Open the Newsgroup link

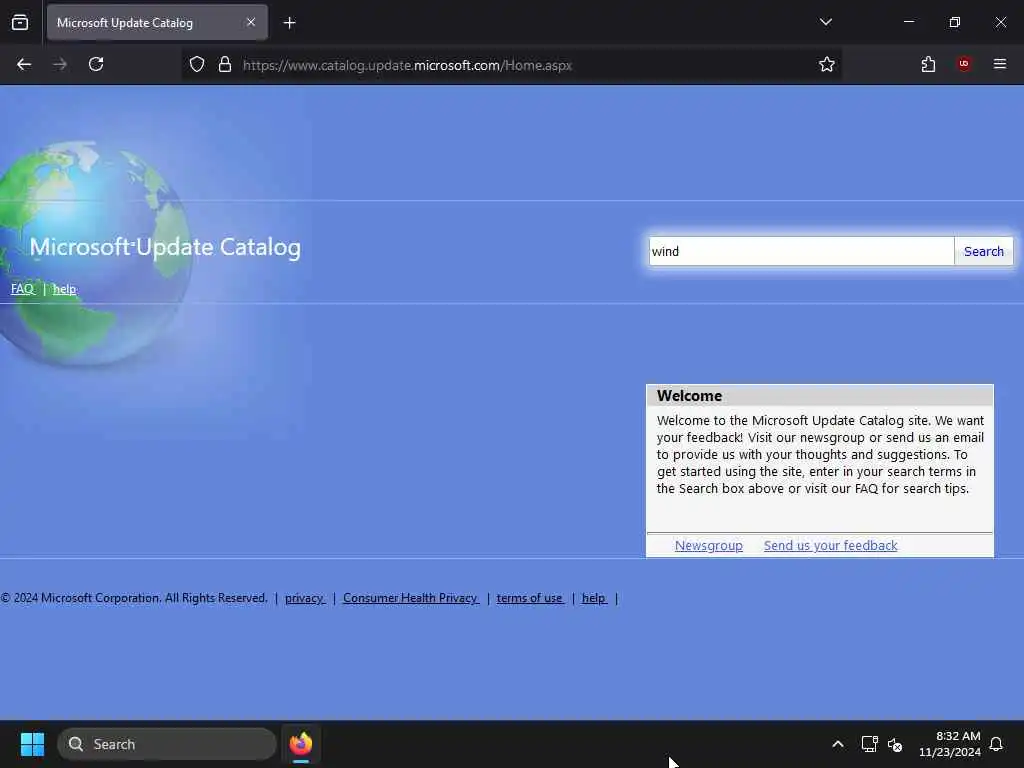[709, 545]
